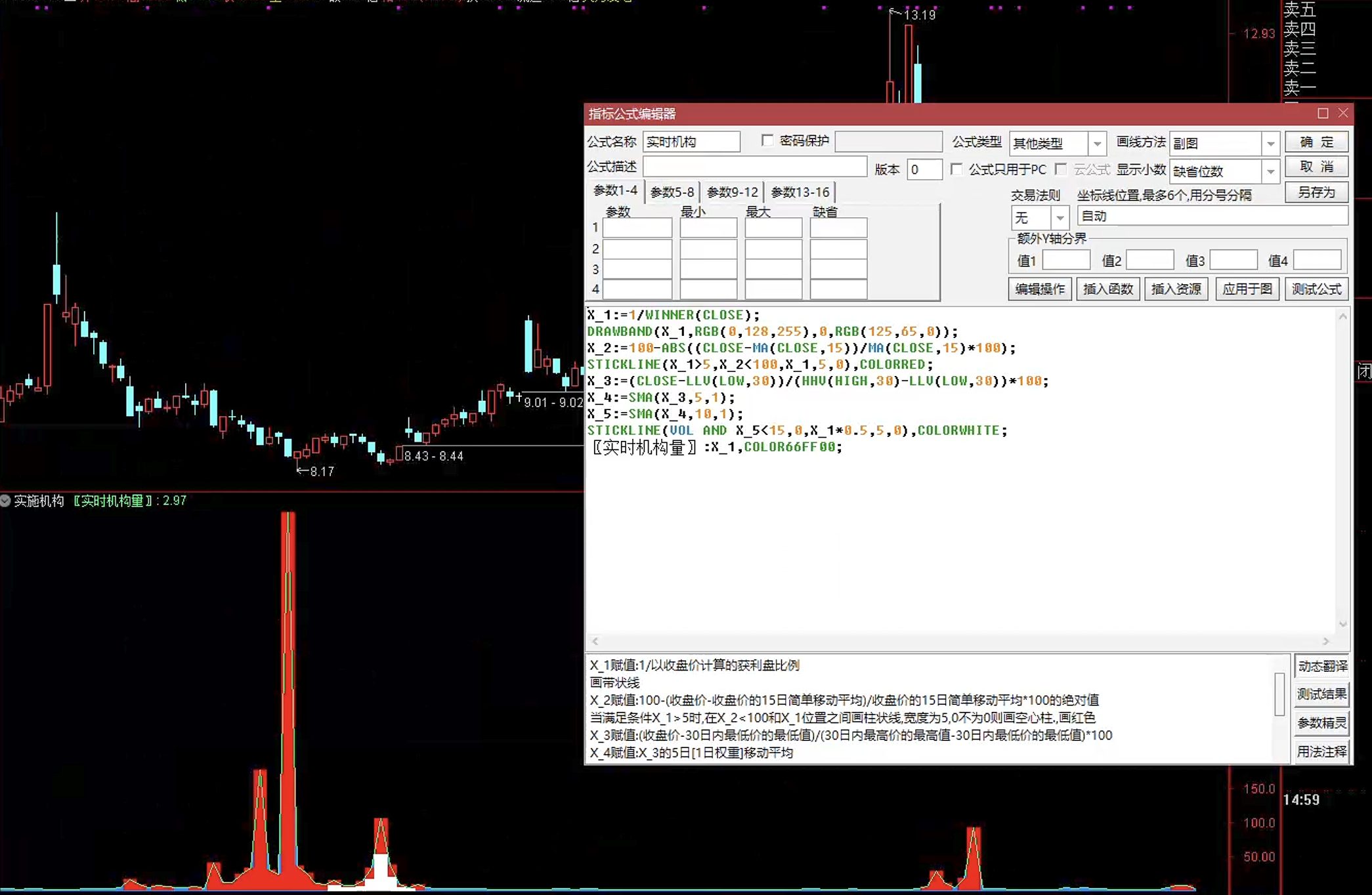Click the 卖五 order book row
The width and height of the screenshot is (1372, 895).
point(1300,9)
